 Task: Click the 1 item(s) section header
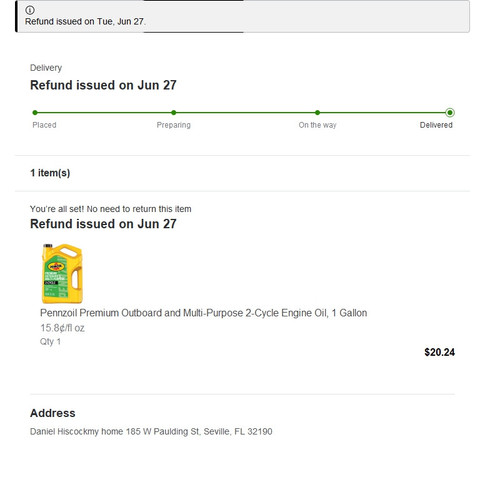coord(50,173)
